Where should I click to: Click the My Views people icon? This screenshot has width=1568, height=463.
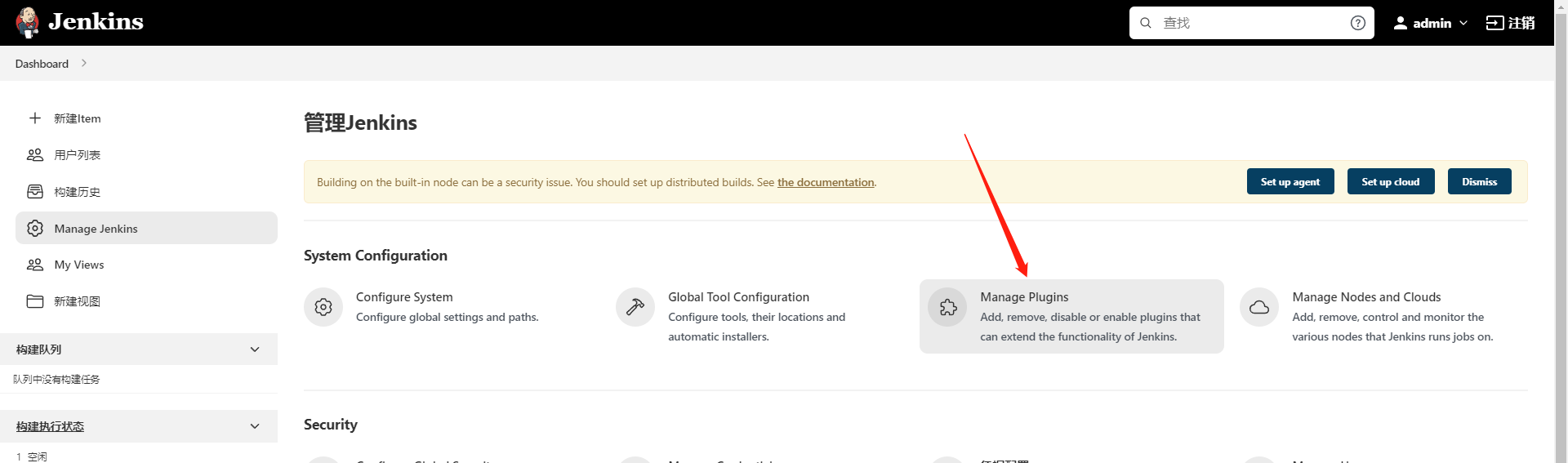35,265
